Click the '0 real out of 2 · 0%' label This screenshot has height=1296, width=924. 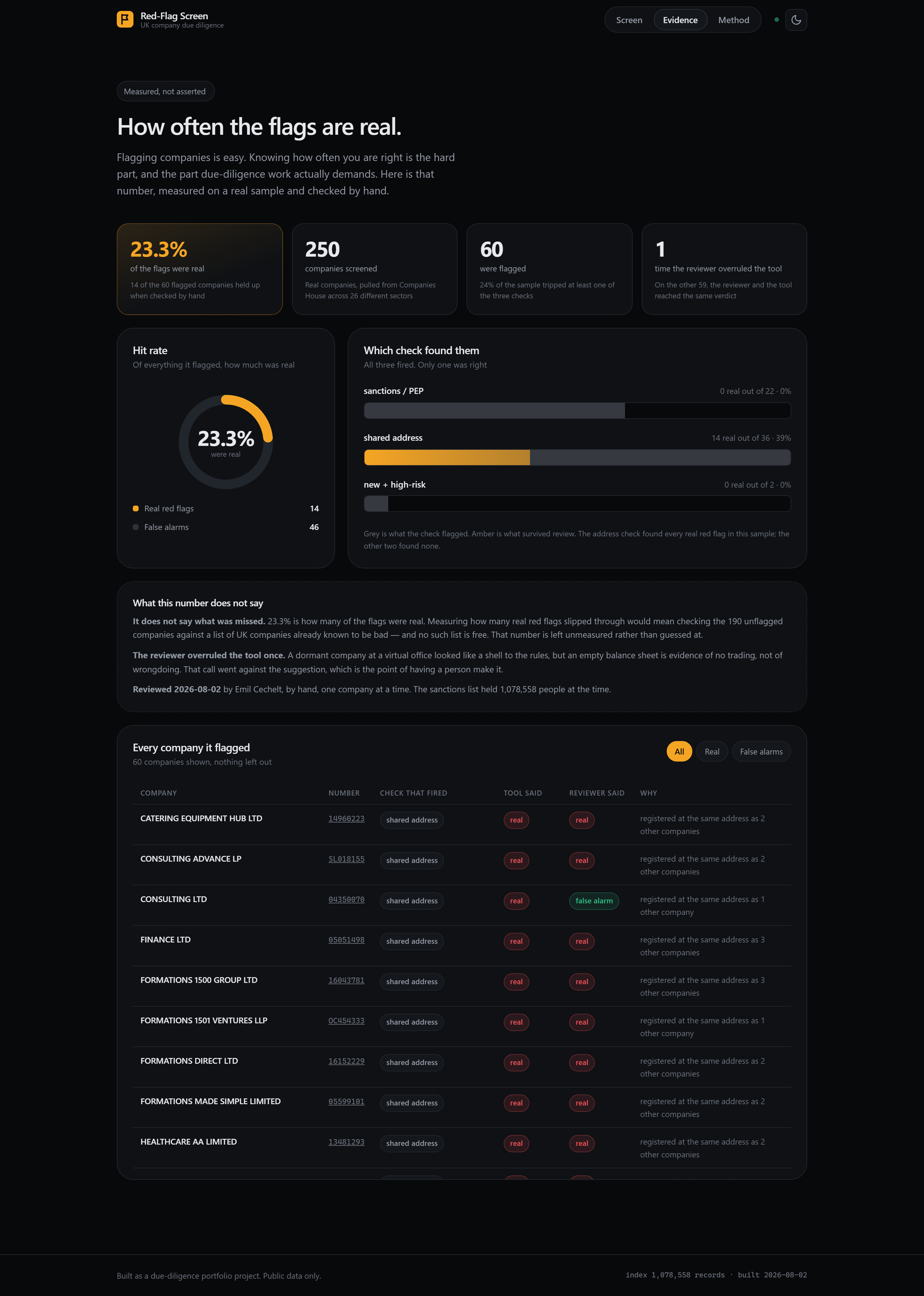757,485
